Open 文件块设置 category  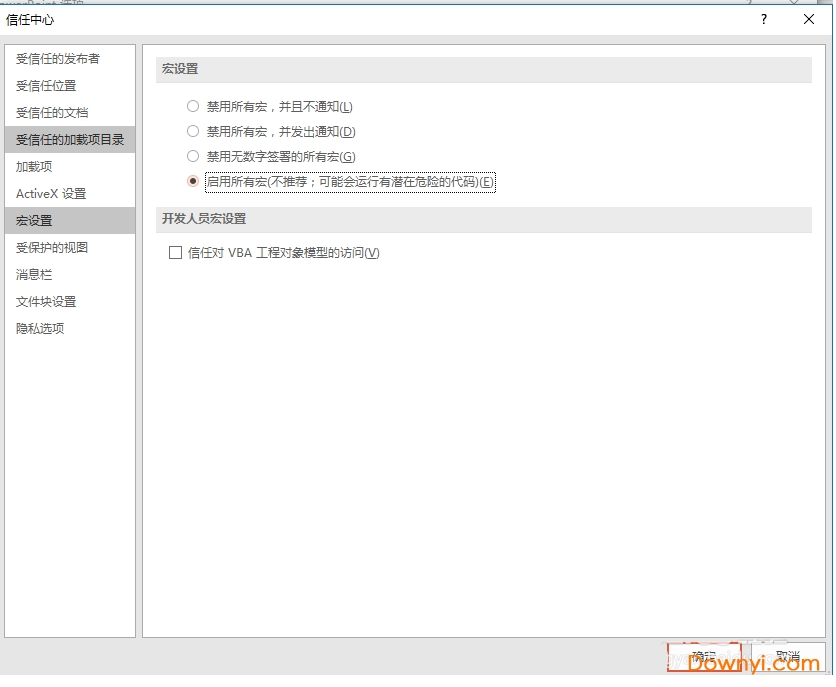(46, 302)
